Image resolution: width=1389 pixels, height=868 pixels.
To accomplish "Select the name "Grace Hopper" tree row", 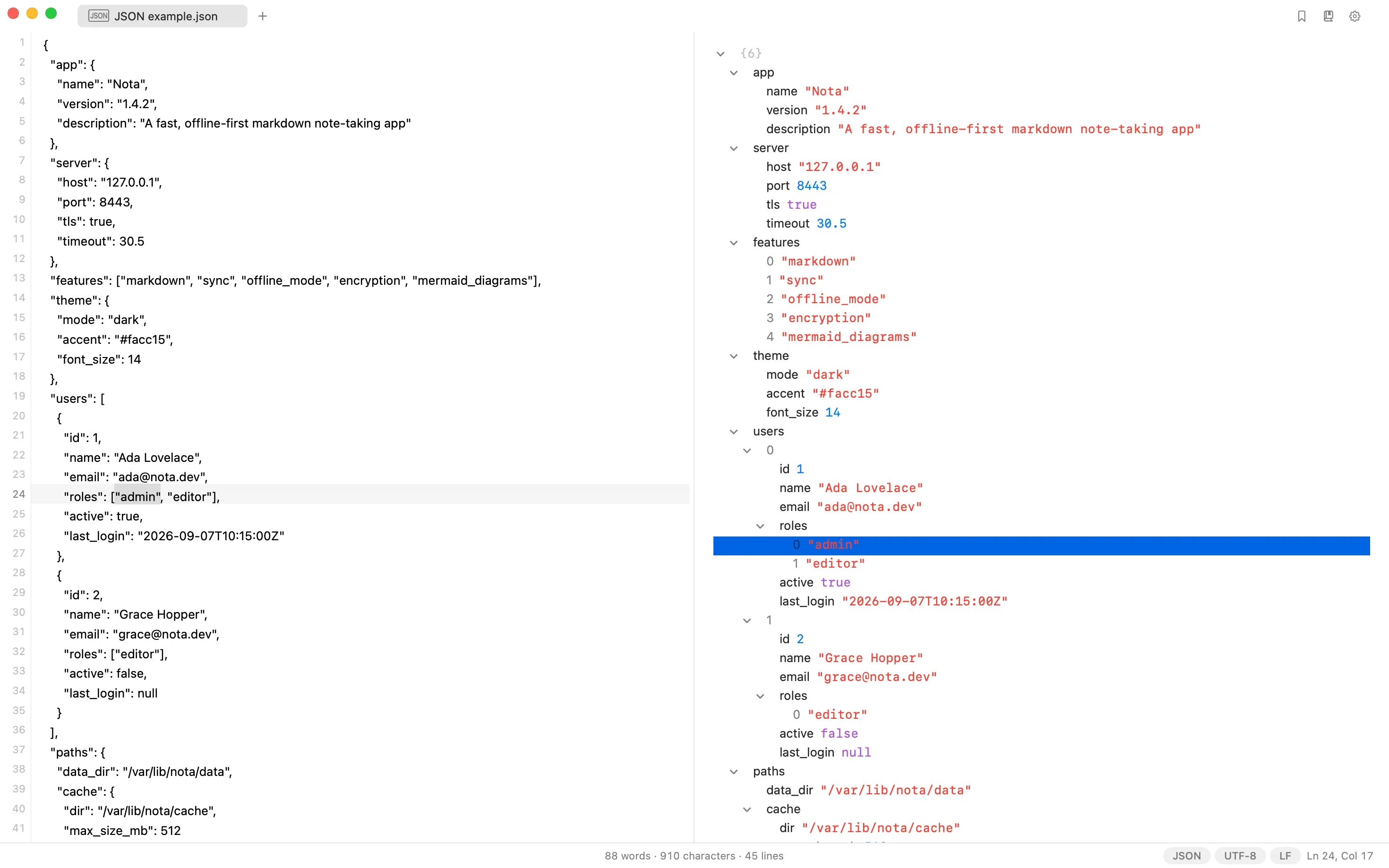I will coord(1041,658).
